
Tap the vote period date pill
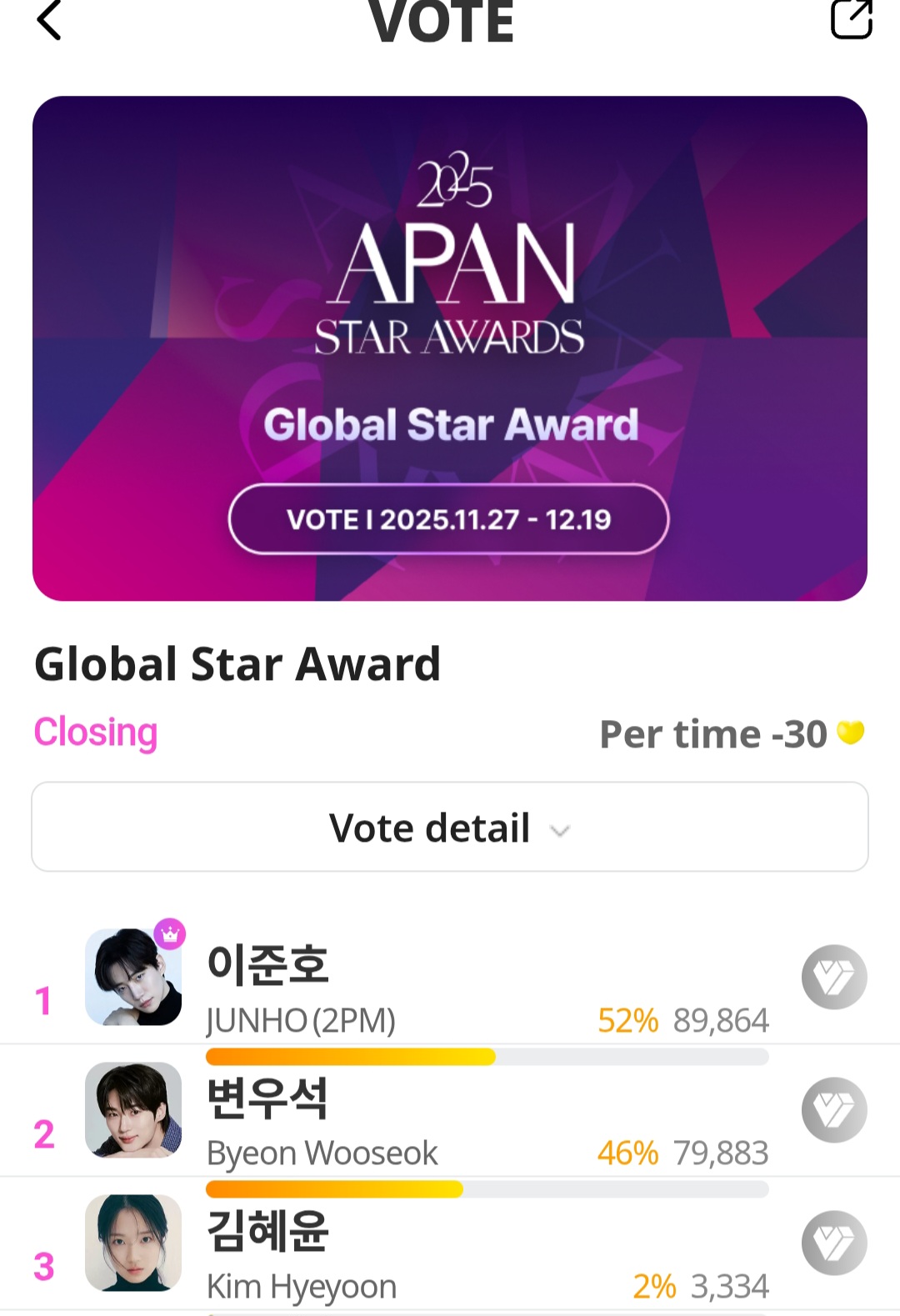448,519
